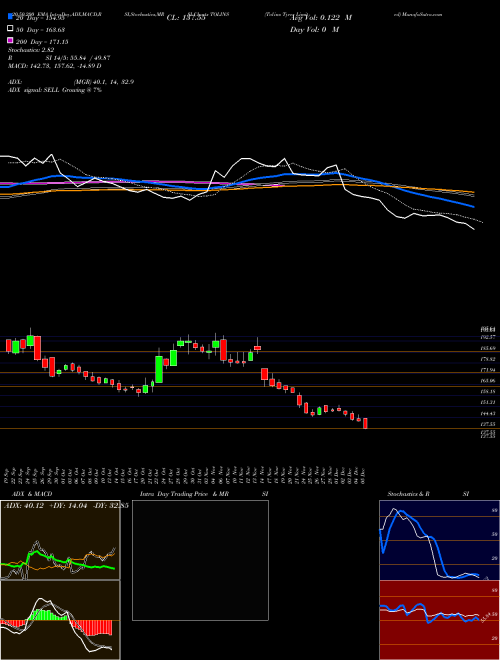
Task: Click the 'Stochastics & R' panel title
Action: [x=408, y=494]
